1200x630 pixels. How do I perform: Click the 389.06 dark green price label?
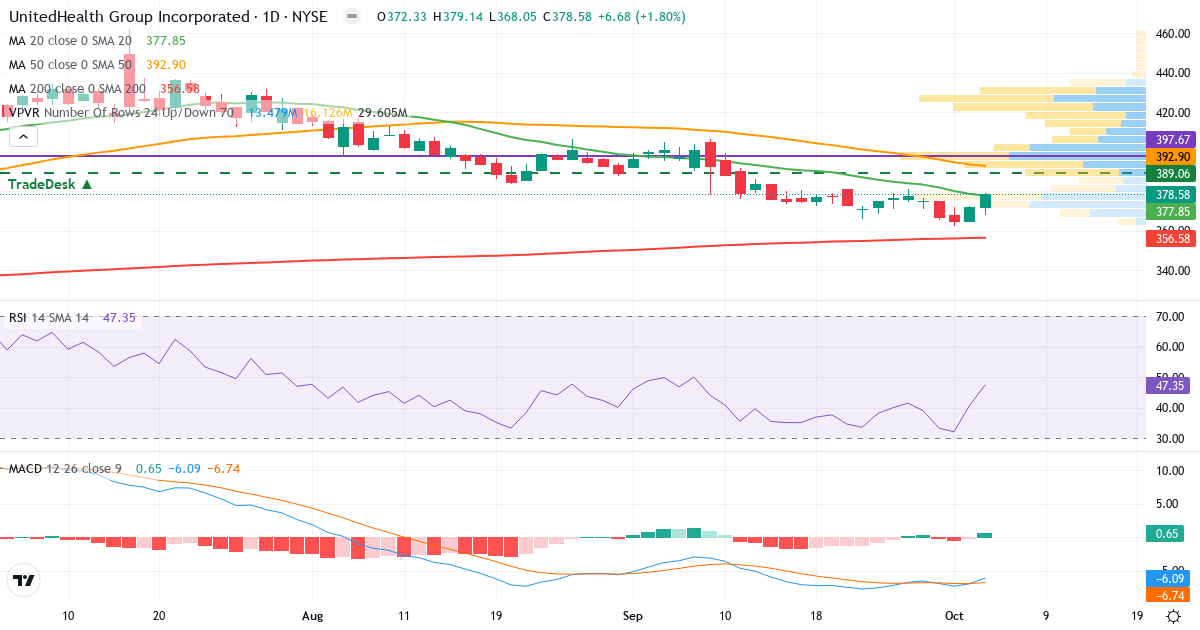1172,173
